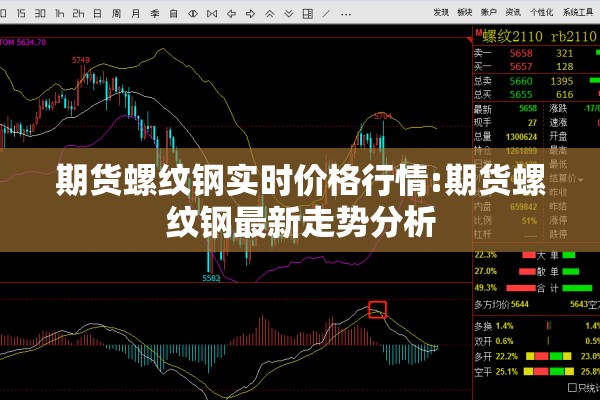Click the 多开 22.2% row
Viewport: 600px width, 400px height.
(x=536, y=356)
